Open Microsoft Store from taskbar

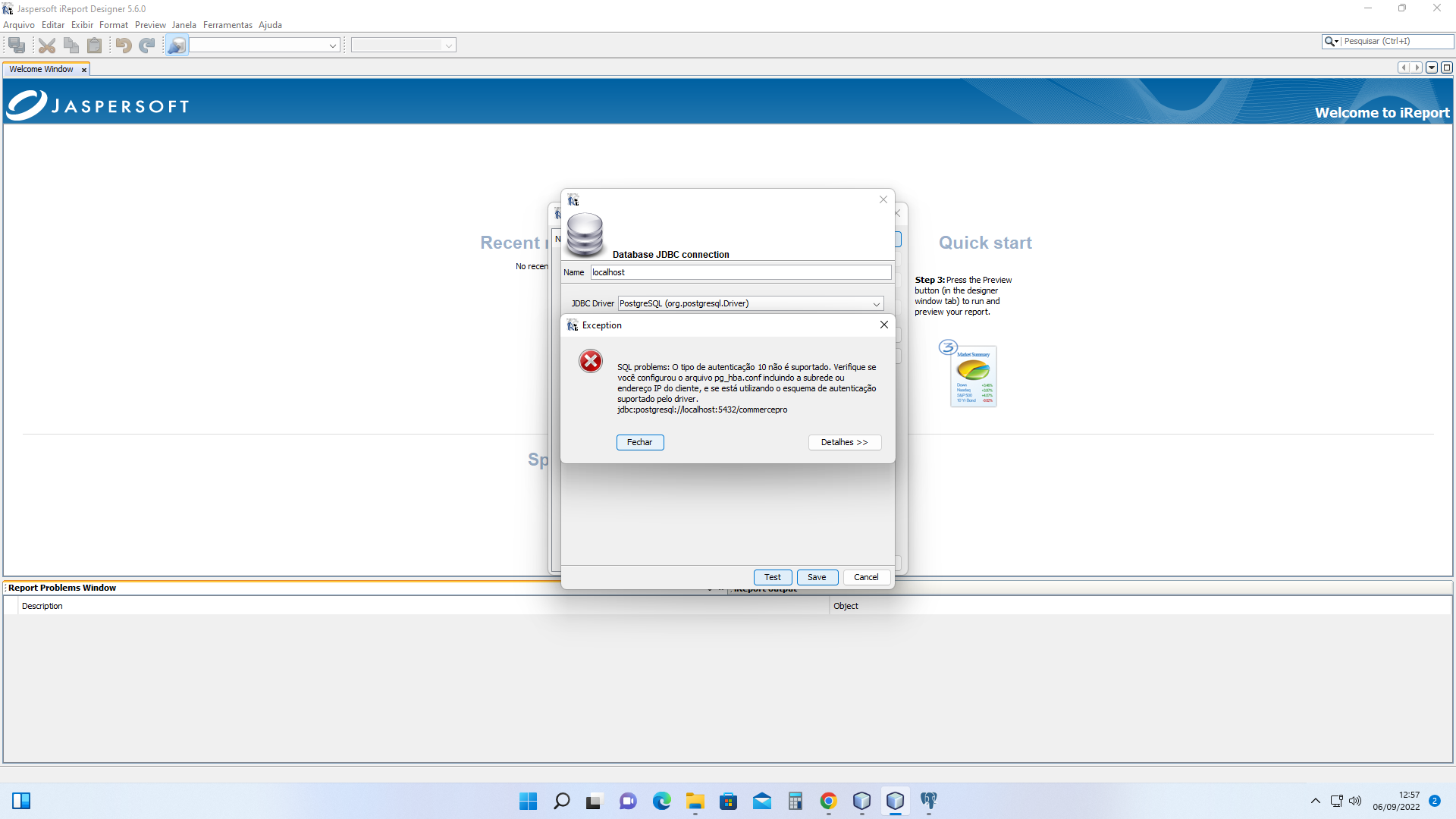point(729,801)
